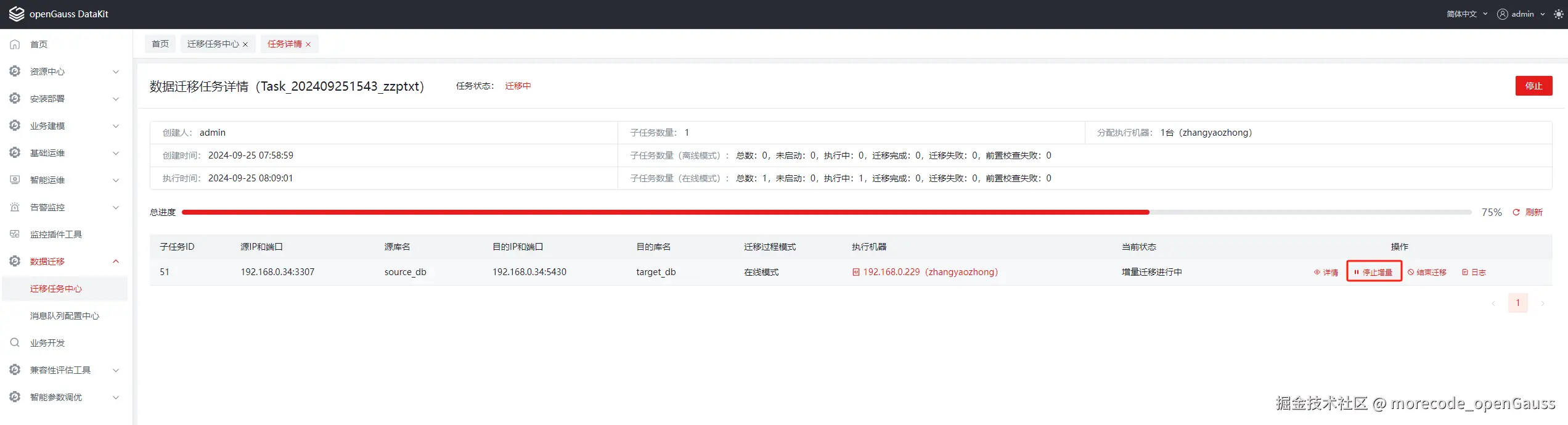The height and width of the screenshot is (425, 1568).
Task: Close the 迁移任务中心 tab
Action: click(245, 44)
